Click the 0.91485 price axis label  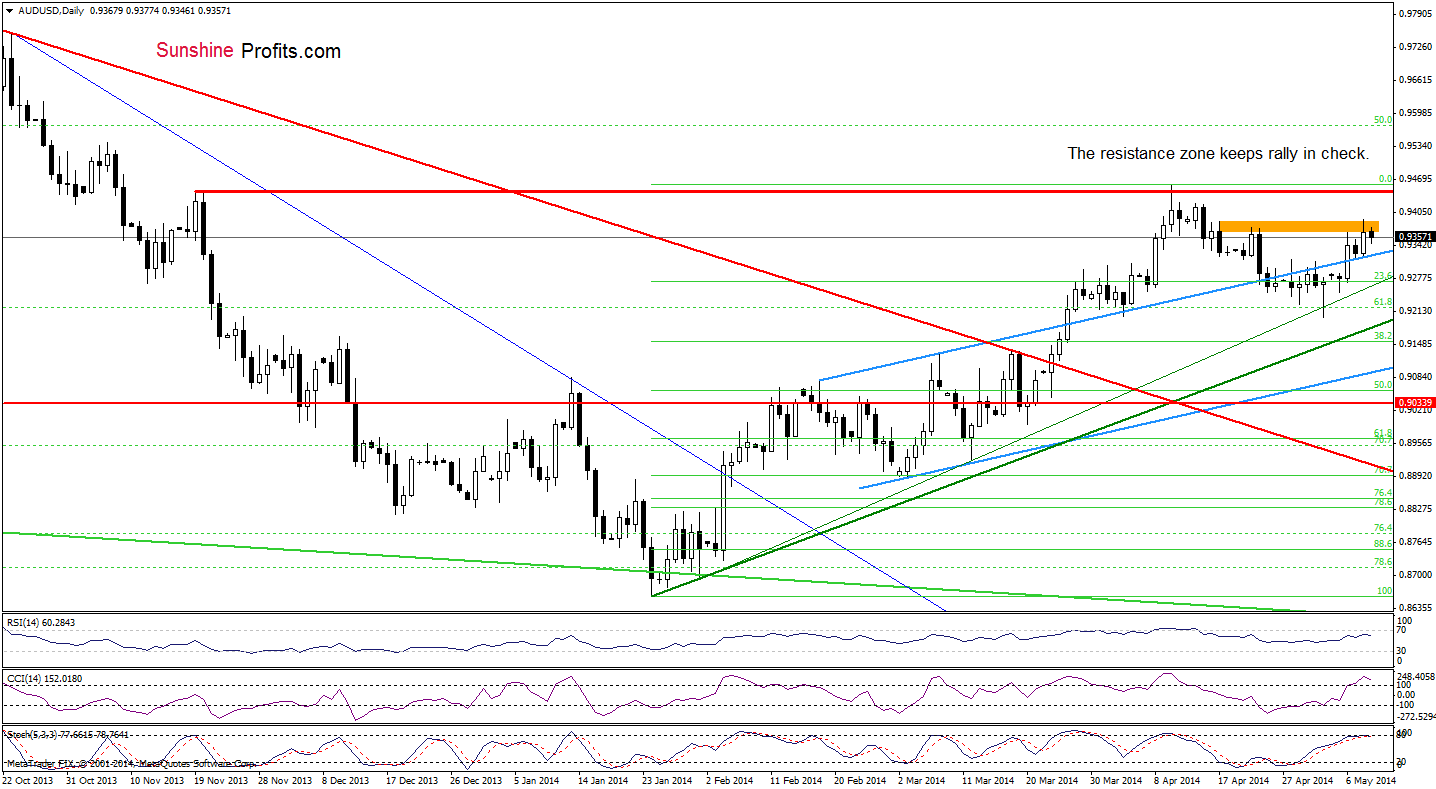[x=1414, y=344]
